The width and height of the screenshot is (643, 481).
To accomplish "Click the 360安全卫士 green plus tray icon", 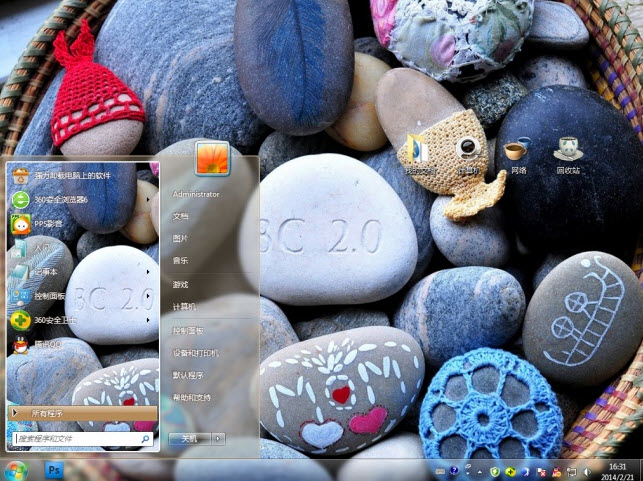I will tap(510, 472).
